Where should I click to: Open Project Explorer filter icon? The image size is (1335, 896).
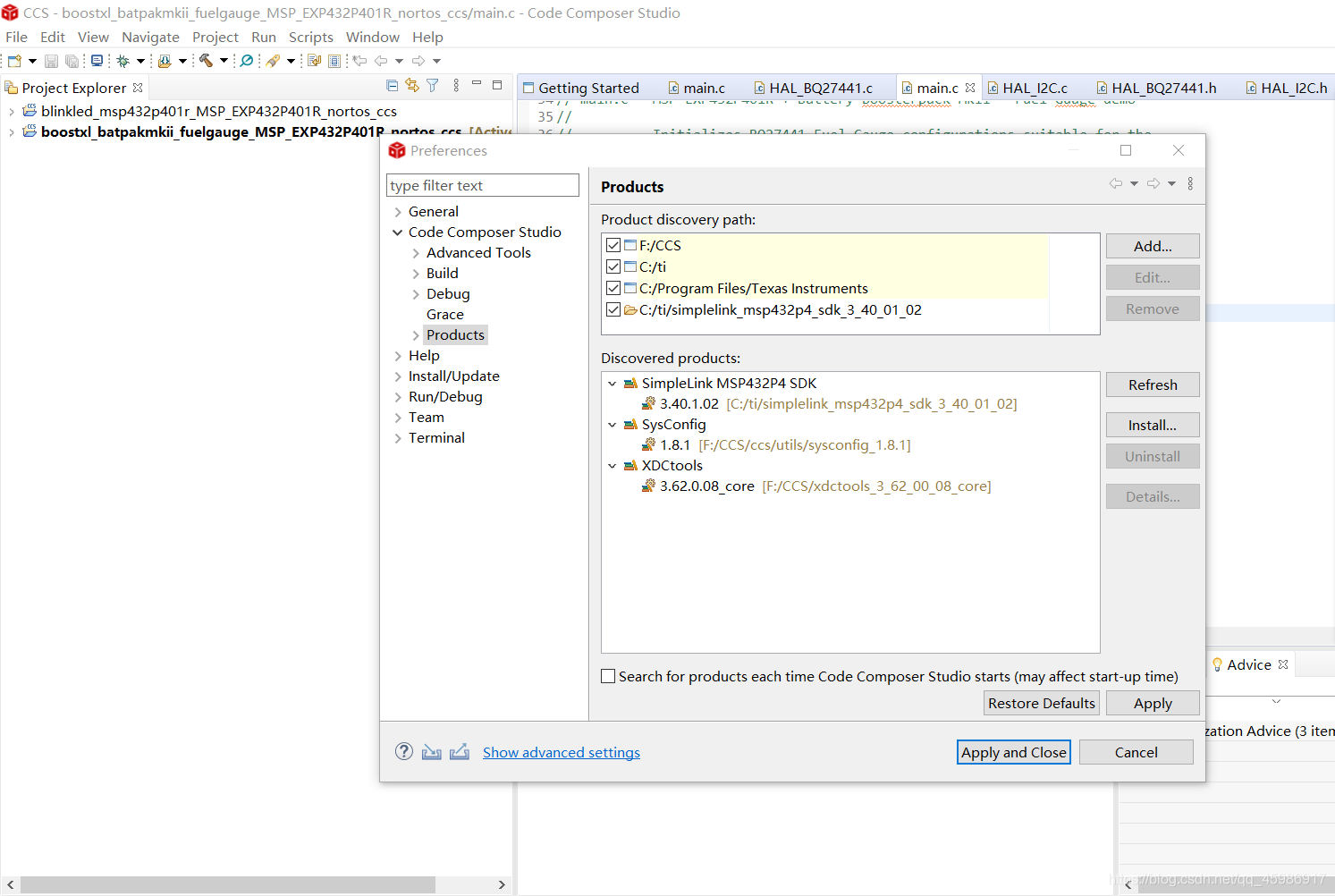click(433, 85)
